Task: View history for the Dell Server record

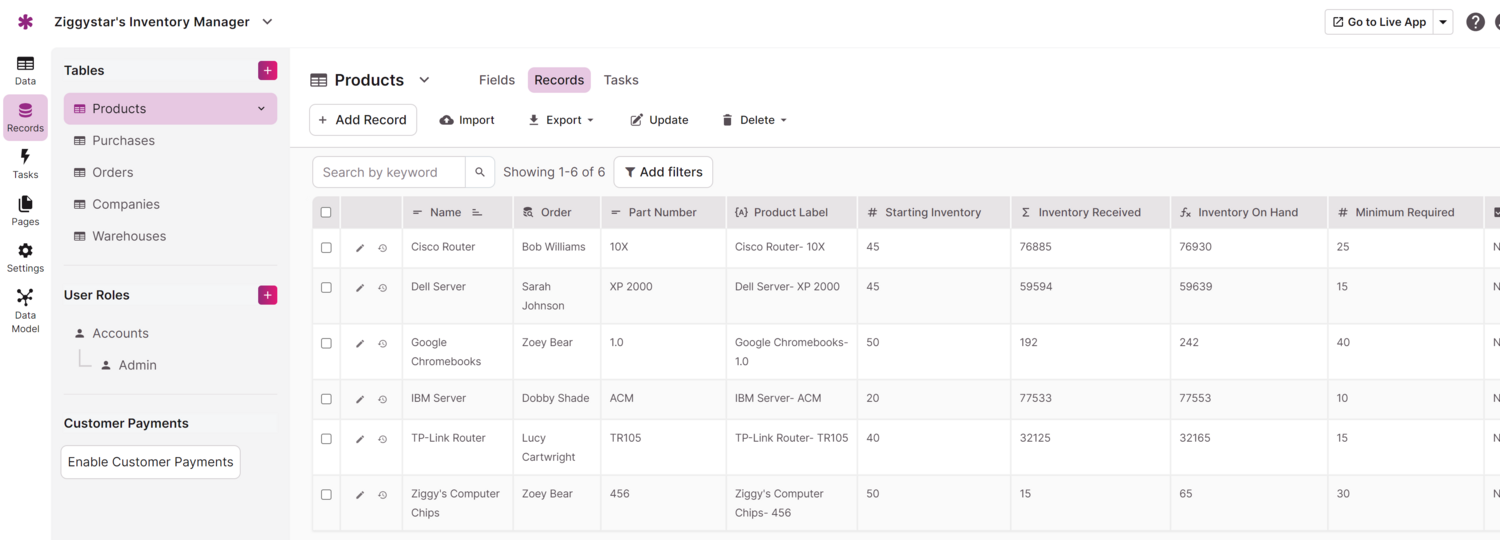Action: tap(383, 288)
